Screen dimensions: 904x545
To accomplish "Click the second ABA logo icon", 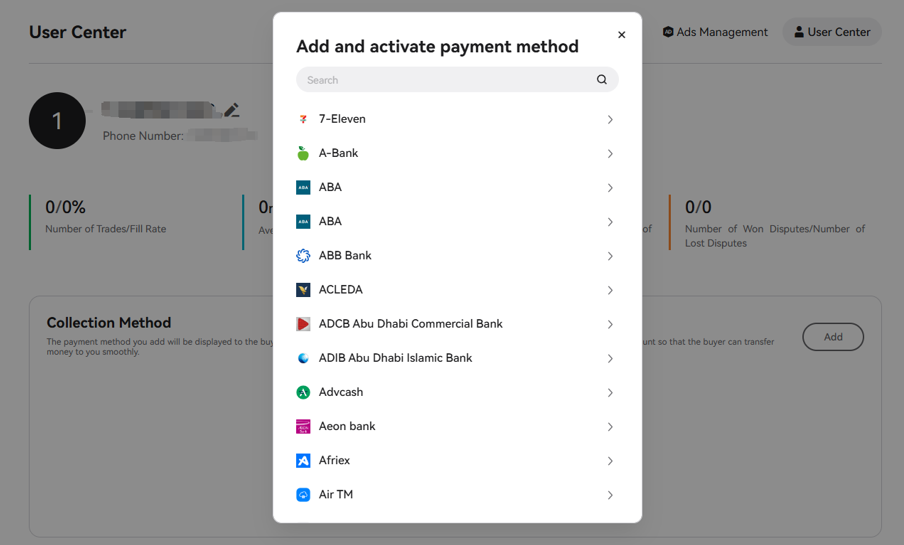I will click(303, 221).
